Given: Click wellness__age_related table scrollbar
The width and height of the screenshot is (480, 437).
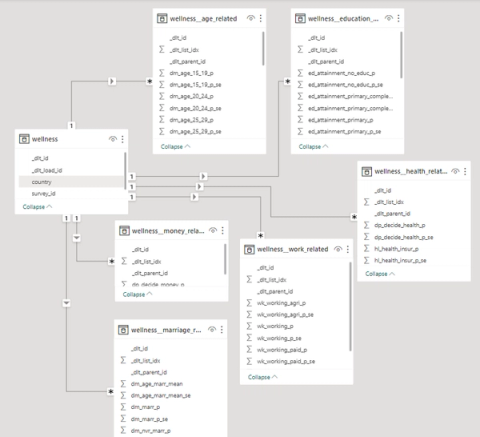Looking at the screenshot, I should 263,49.
